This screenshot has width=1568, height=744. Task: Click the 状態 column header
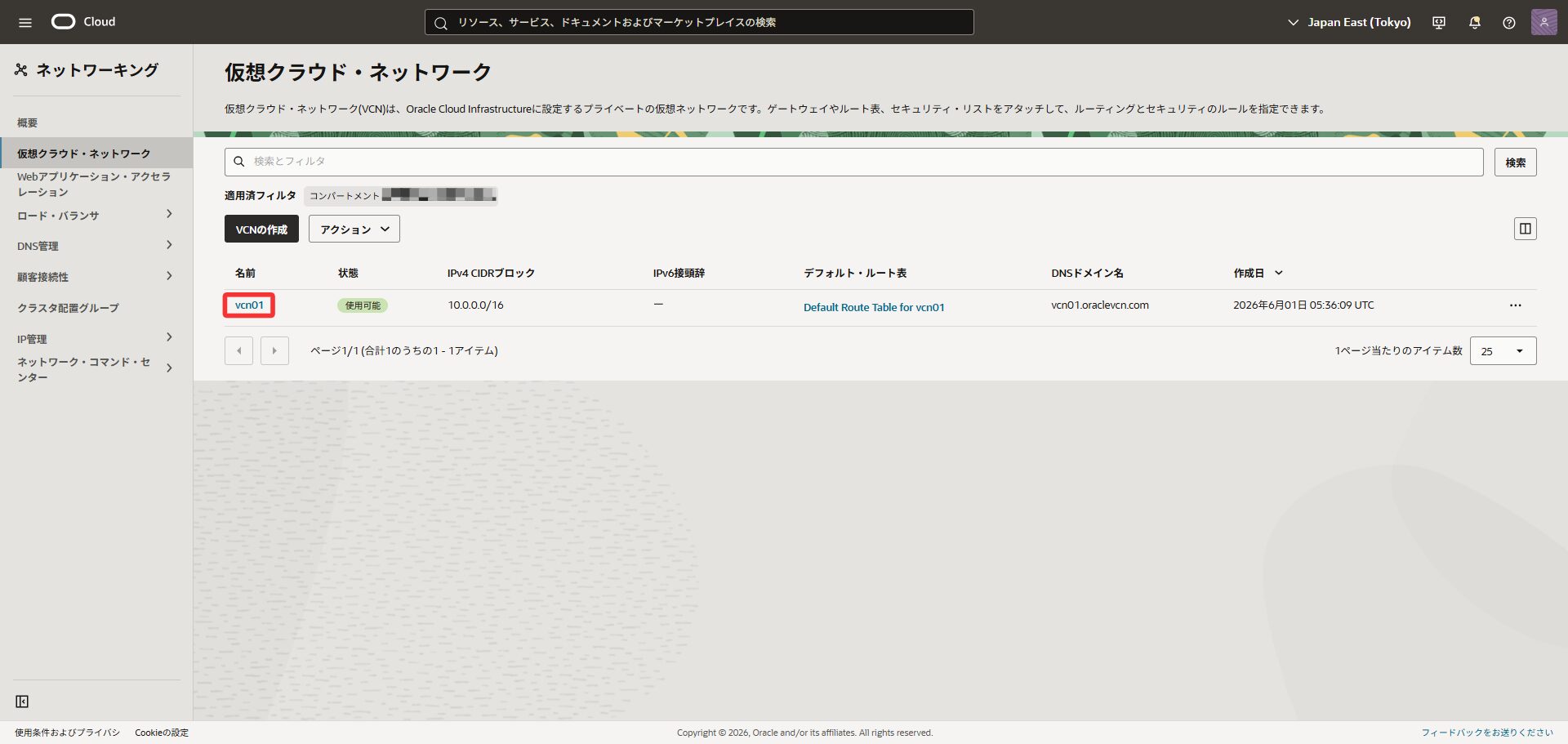[348, 273]
